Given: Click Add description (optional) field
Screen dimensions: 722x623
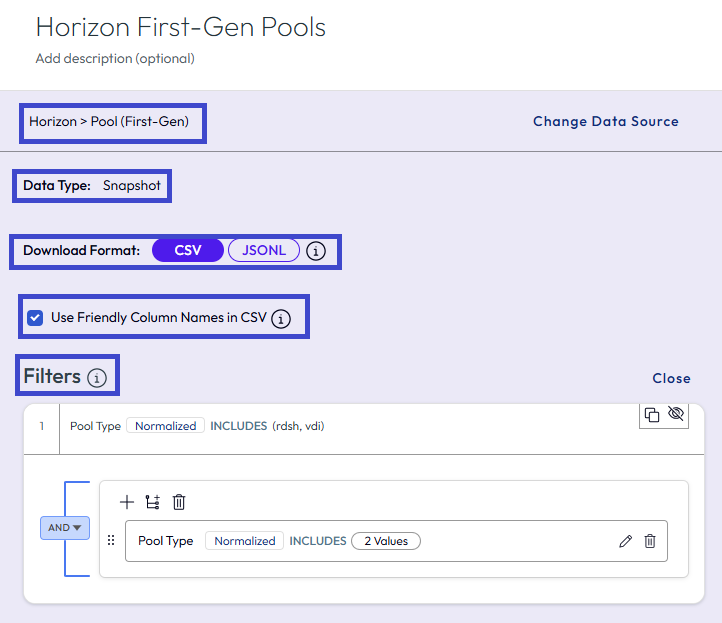Looking at the screenshot, I should click(115, 59).
